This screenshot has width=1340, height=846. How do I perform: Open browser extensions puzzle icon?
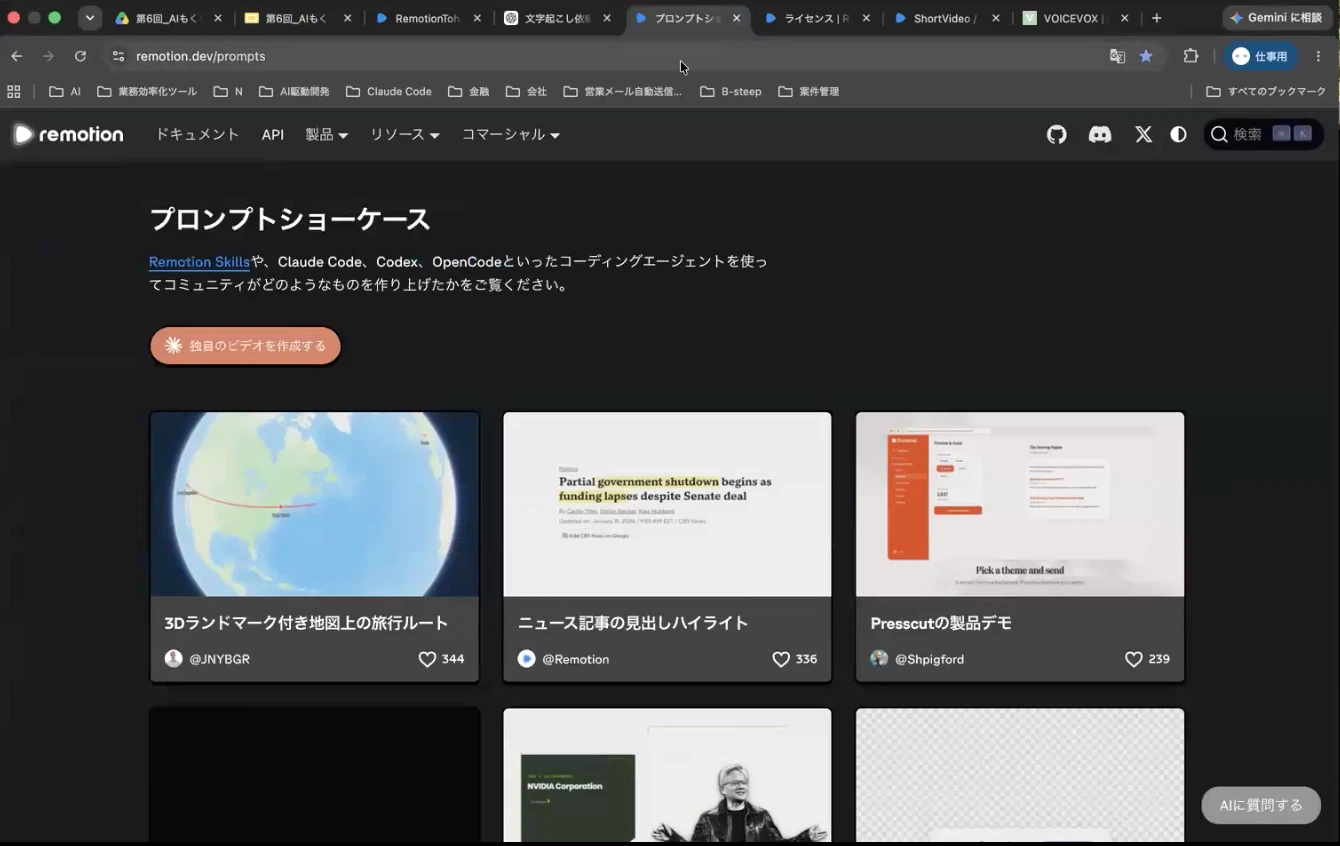tap(1190, 56)
